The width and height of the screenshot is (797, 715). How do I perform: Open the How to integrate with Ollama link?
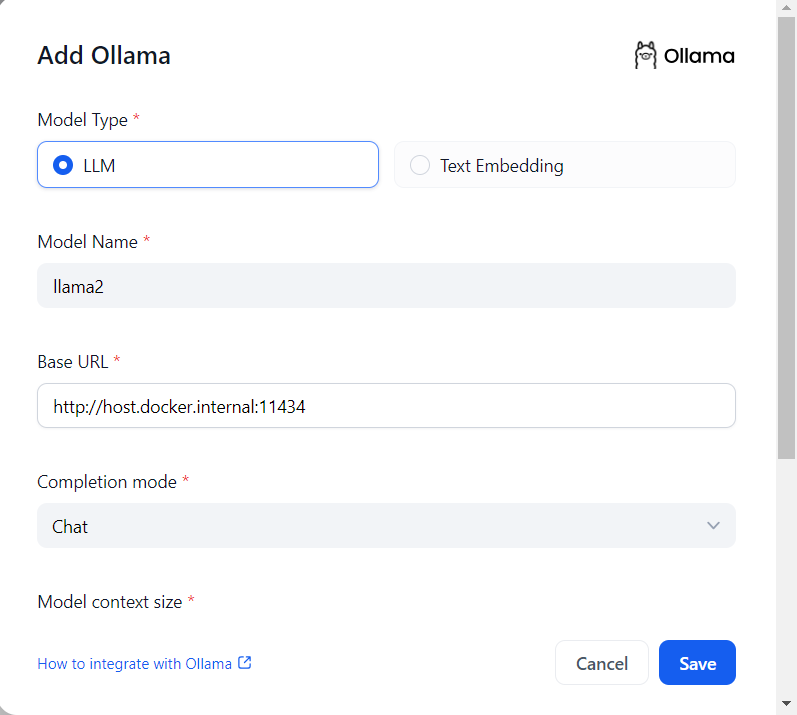click(x=134, y=663)
